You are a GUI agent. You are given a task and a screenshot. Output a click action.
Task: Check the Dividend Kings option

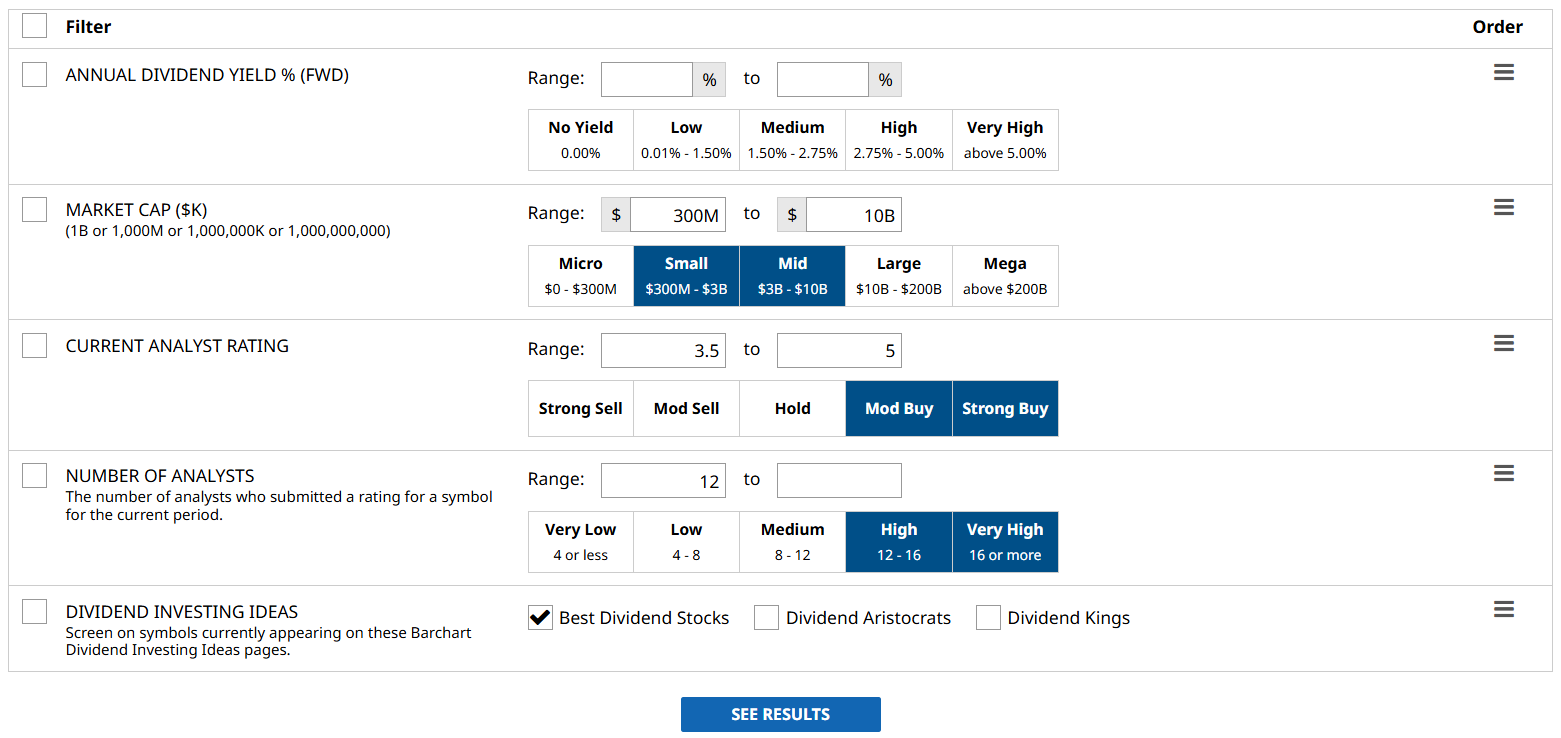[x=988, y=618]
